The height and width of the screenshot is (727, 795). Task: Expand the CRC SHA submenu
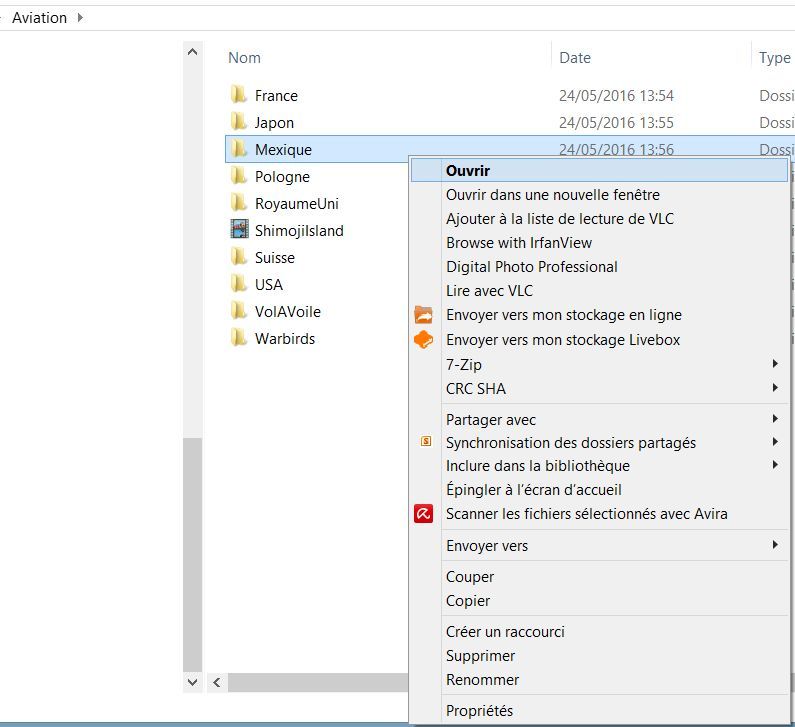point(775,388)
